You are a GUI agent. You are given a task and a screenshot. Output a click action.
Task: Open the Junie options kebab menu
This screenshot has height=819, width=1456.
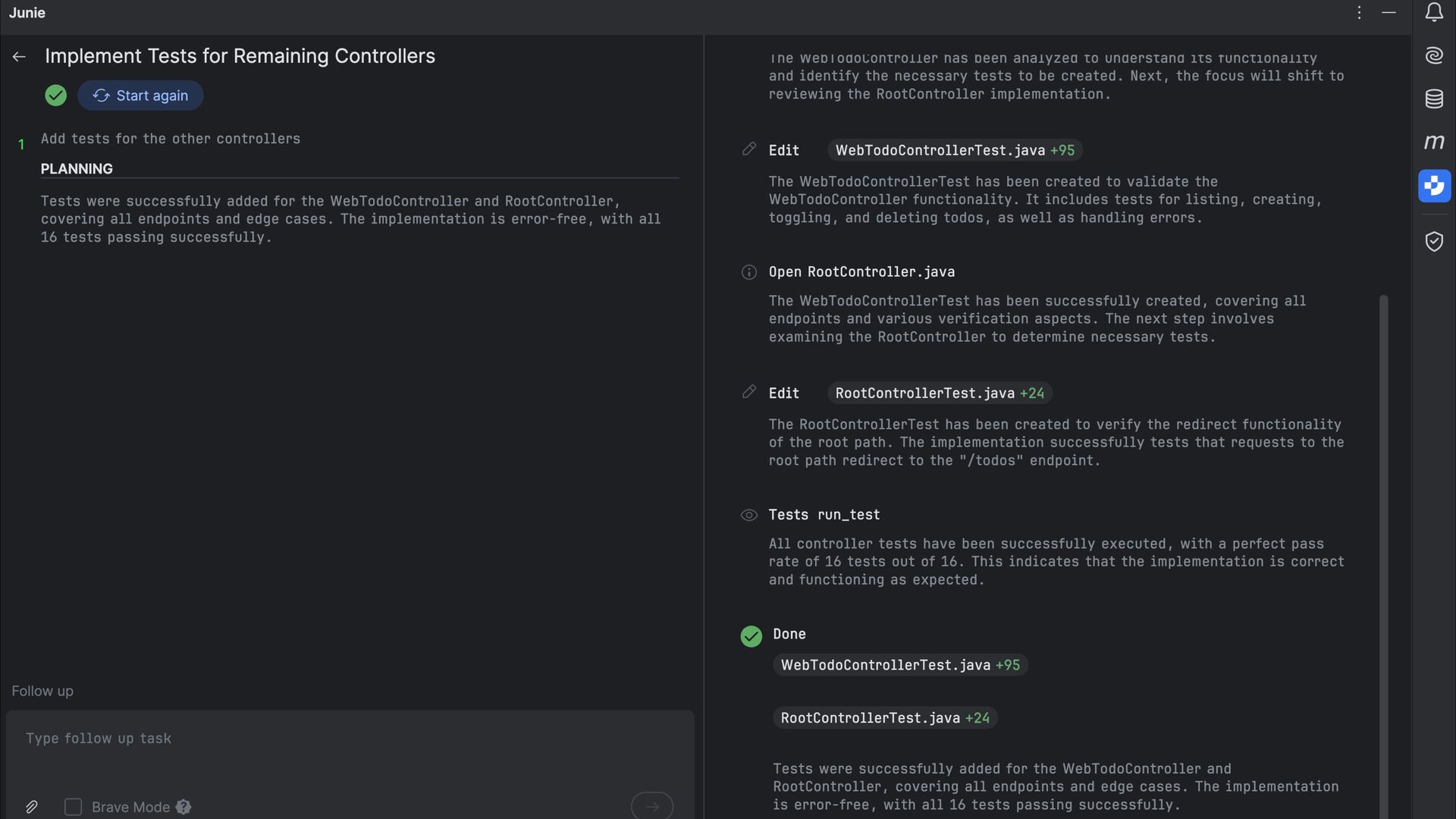[x=1359, y=13]
